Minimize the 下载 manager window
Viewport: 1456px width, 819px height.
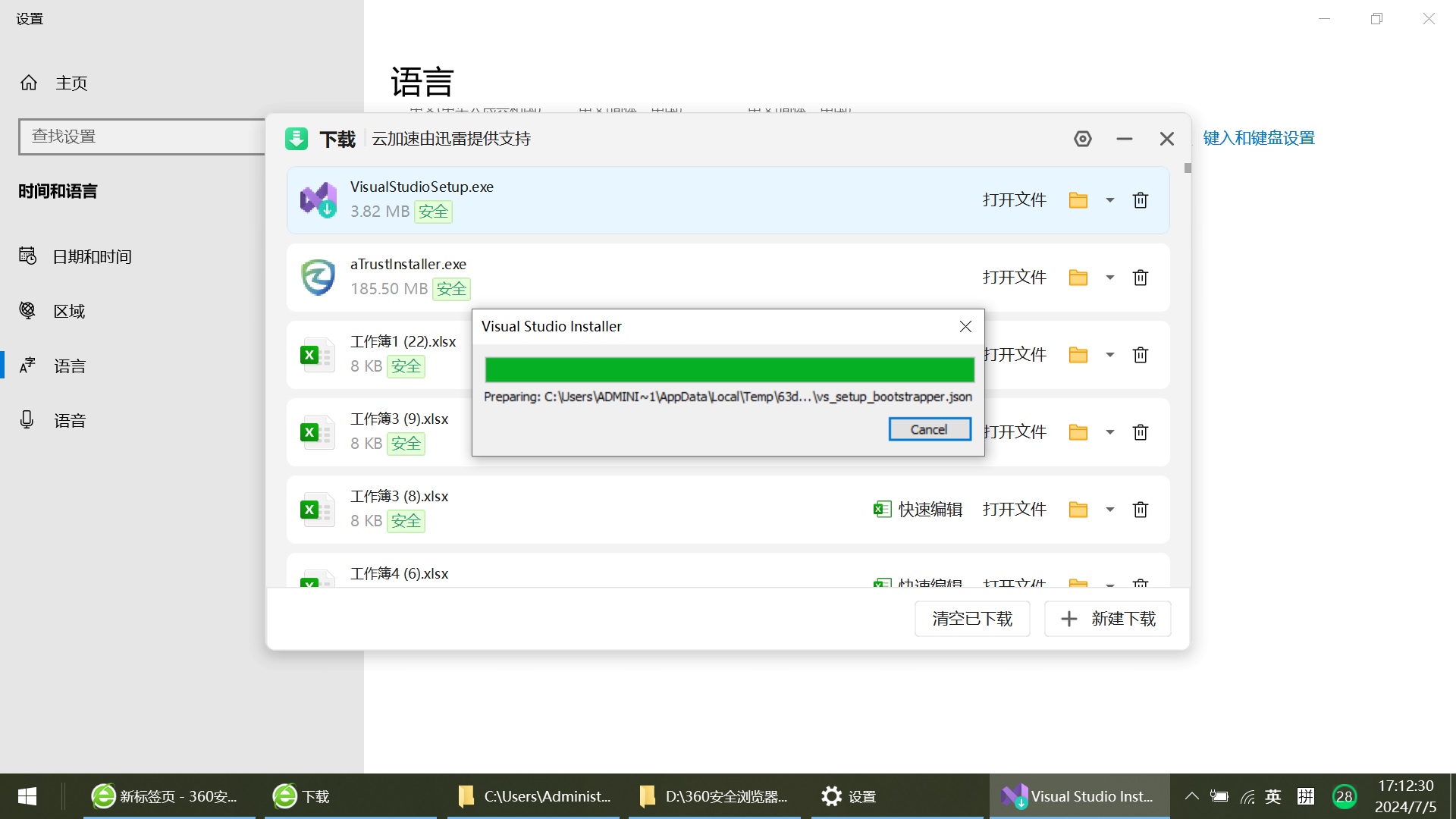(x=1125, y=139)
